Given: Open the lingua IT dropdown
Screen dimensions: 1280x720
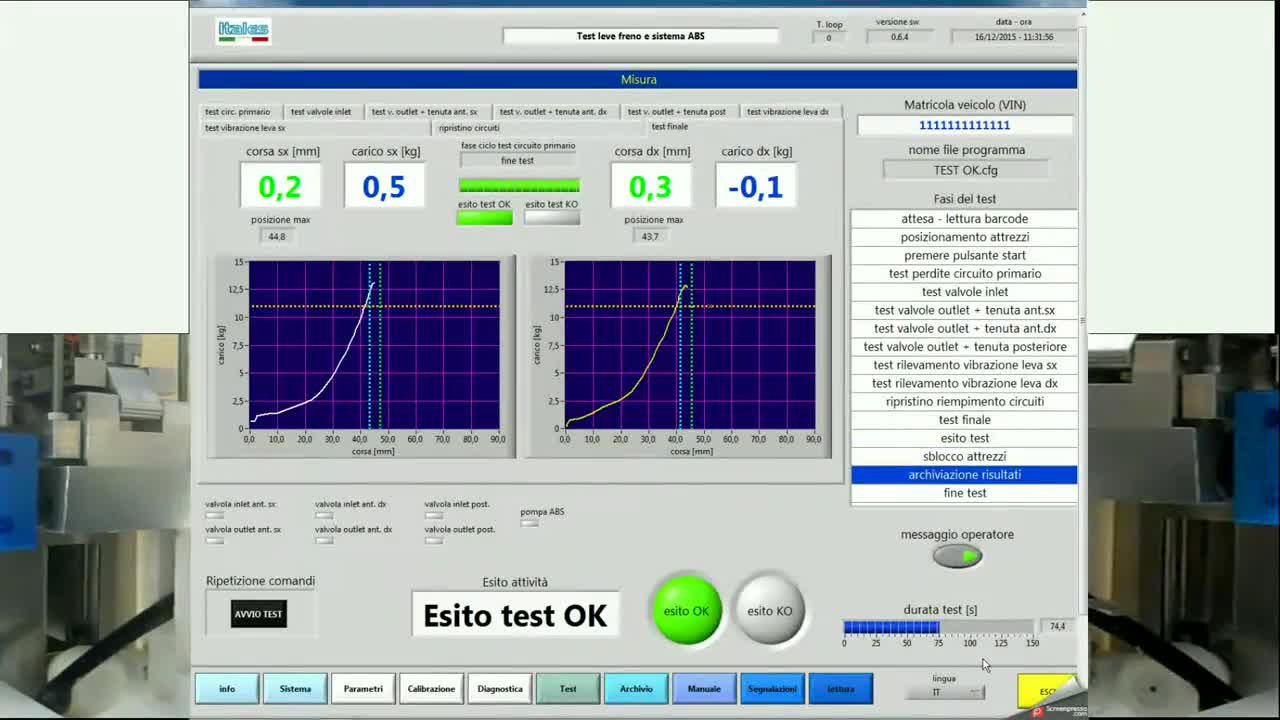Looking at the screenshot, I should pyautogui.click(x=944, y=692).
